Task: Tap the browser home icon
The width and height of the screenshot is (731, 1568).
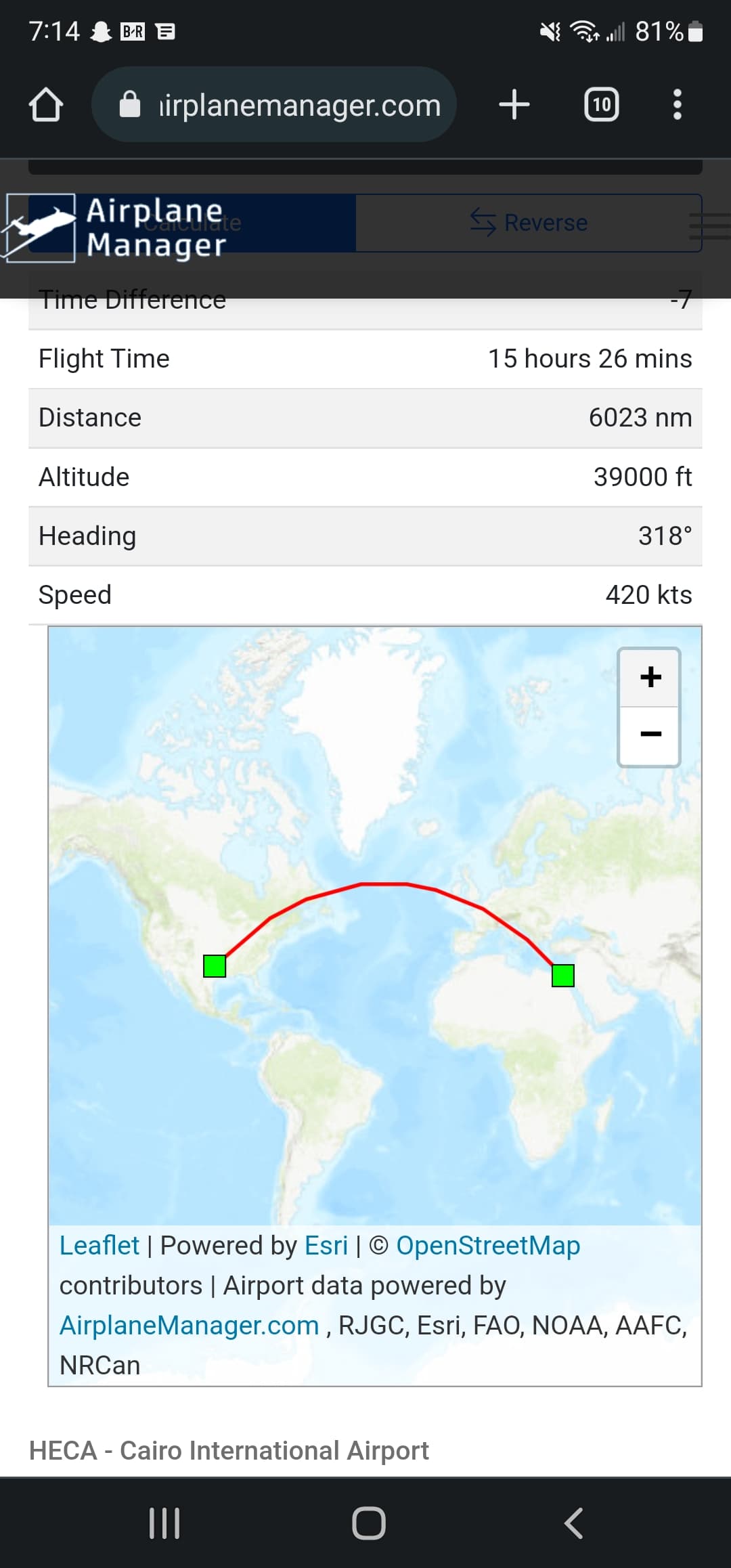Action: [x=46, y=105]
